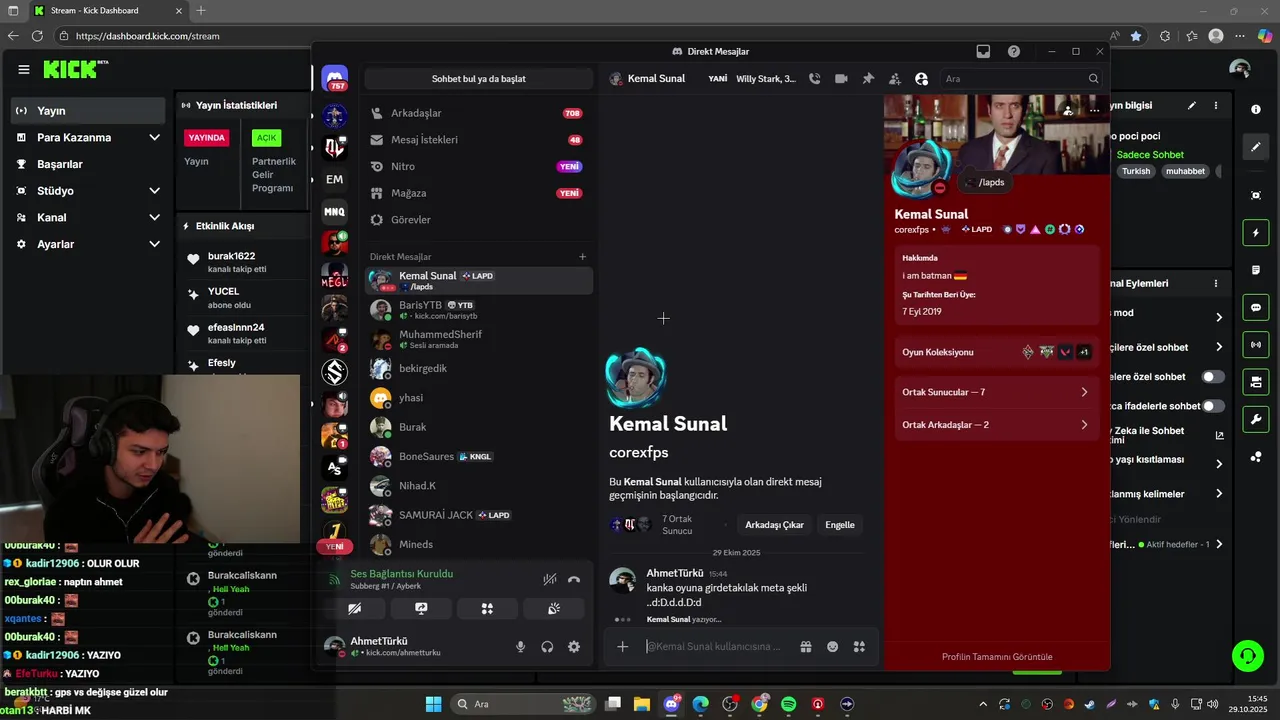Open Kick info icon in right rail

click(x=1256, y=109)
